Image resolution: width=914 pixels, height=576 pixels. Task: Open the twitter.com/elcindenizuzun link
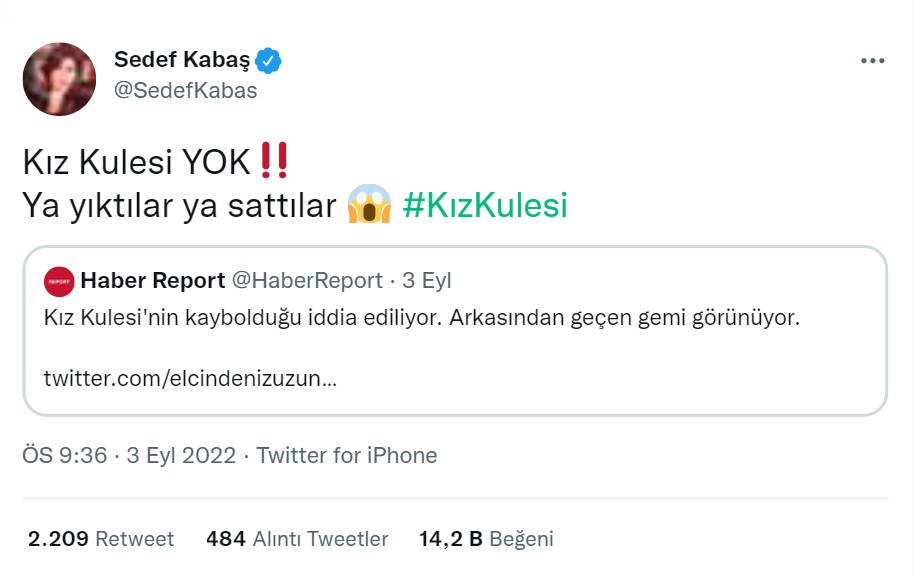pos(190,380)
